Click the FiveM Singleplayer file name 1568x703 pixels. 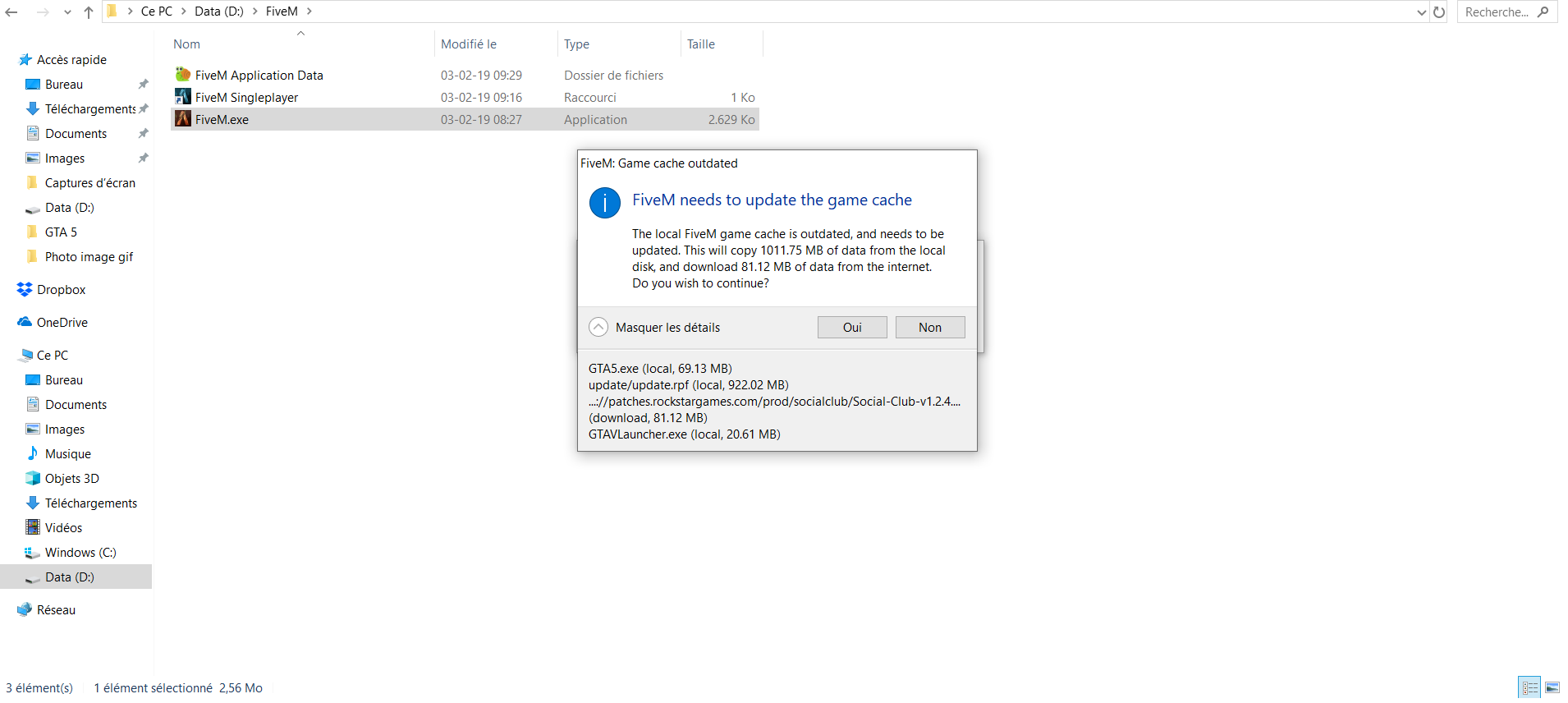tap(247, 98)
